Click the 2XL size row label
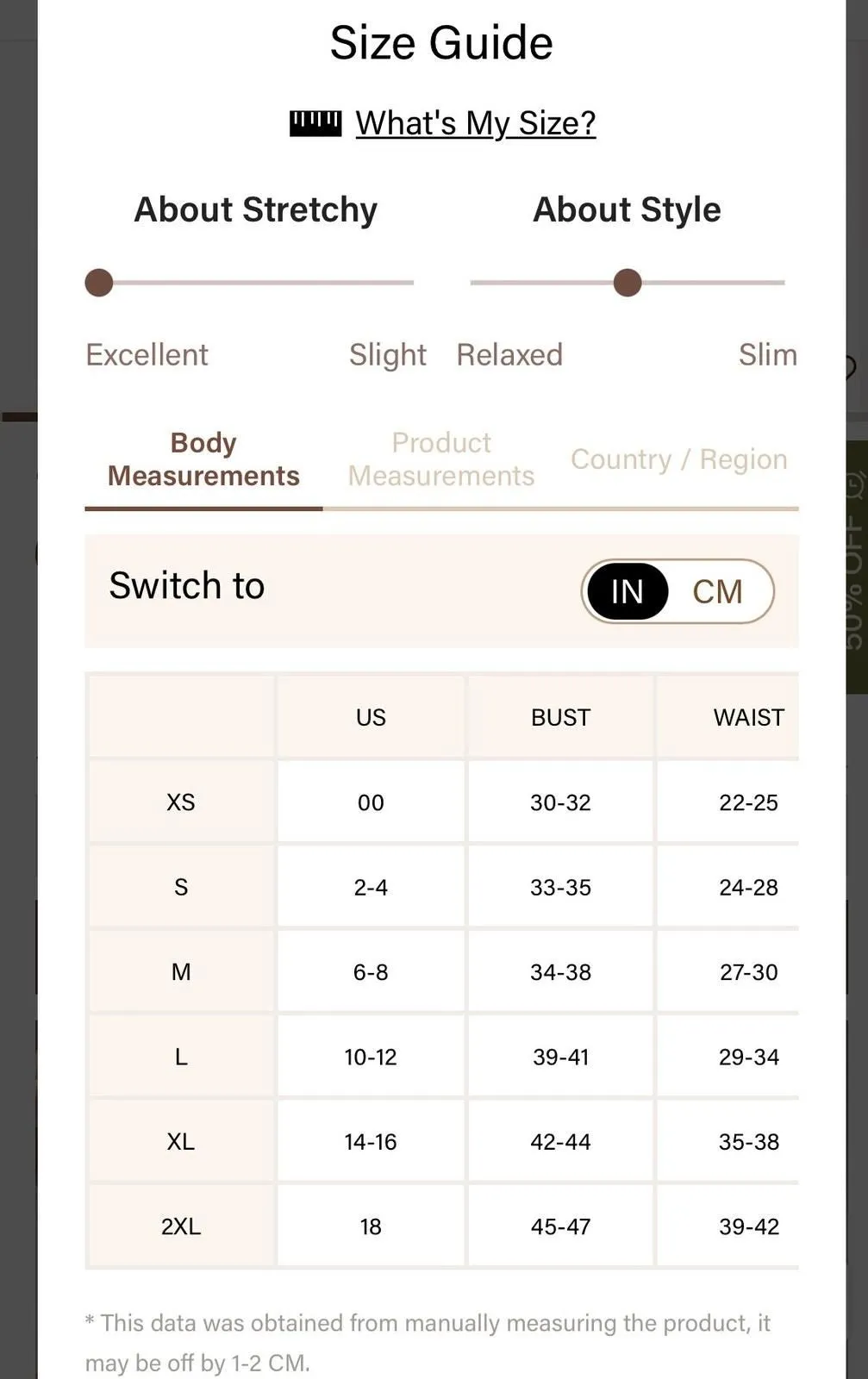 point(181,1226)
